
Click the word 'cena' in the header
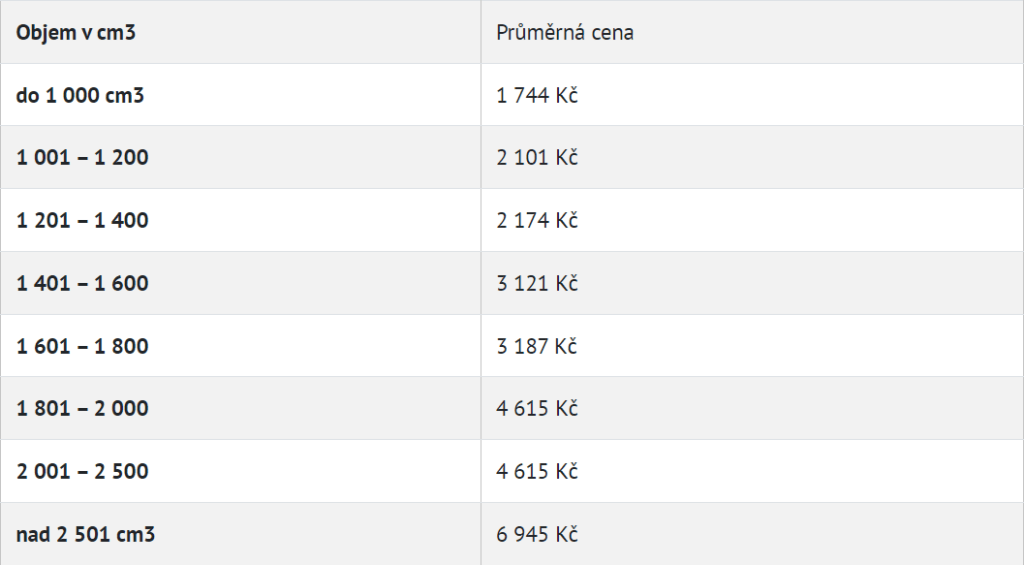coord(611,32)
